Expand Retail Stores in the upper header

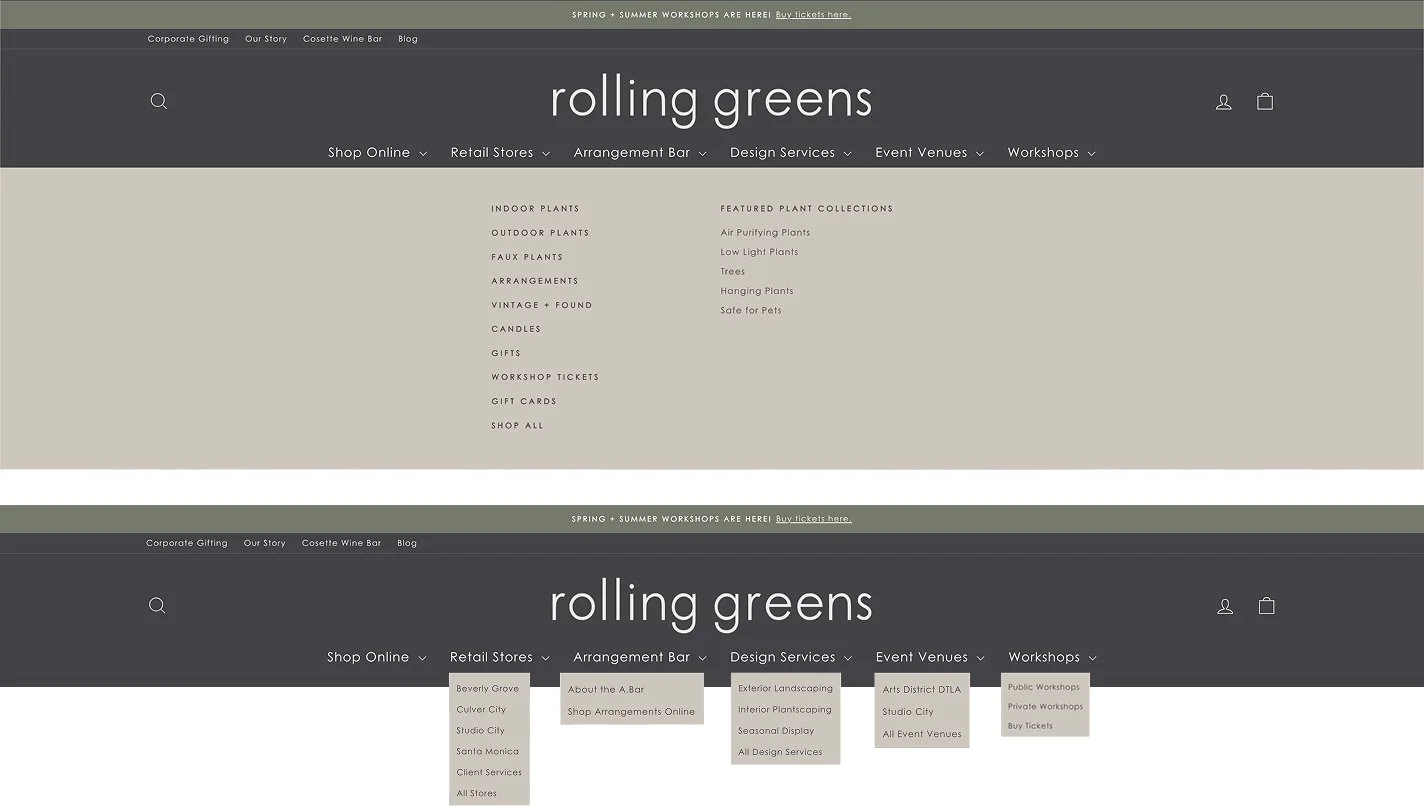500,153
